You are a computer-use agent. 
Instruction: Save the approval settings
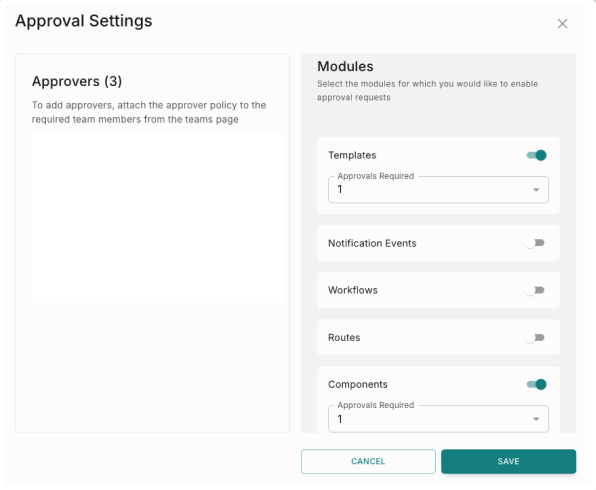[509, 461]
